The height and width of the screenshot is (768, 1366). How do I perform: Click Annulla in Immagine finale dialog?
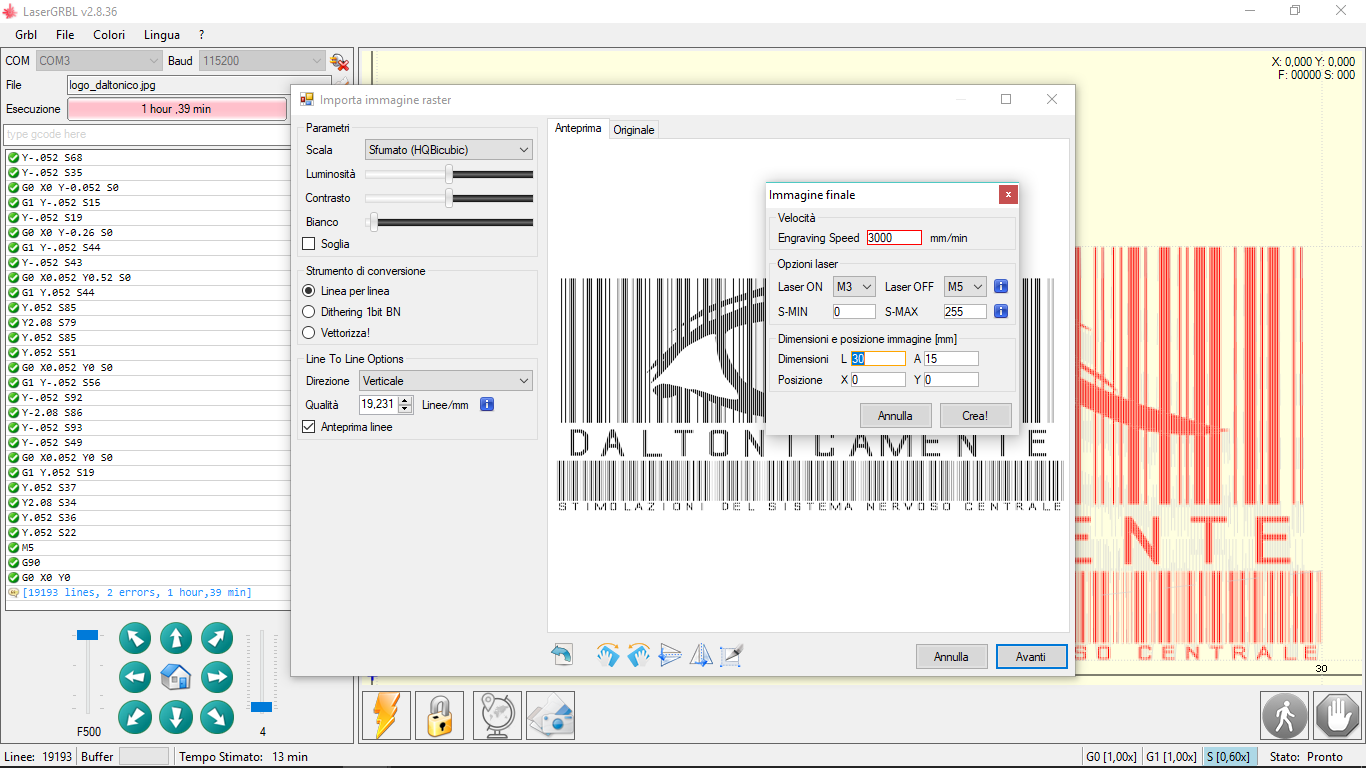pos(895,416)
